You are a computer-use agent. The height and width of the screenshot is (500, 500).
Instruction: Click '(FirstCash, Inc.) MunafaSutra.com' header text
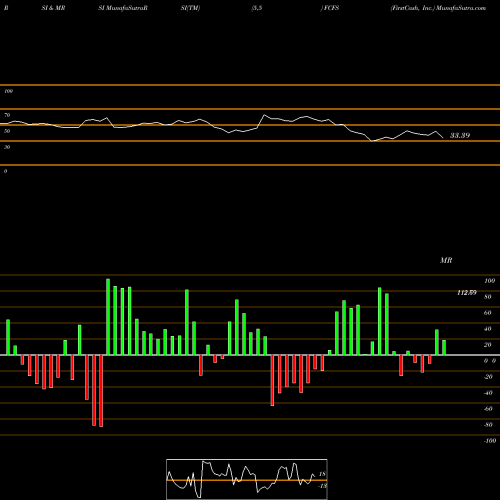(438, 8)
